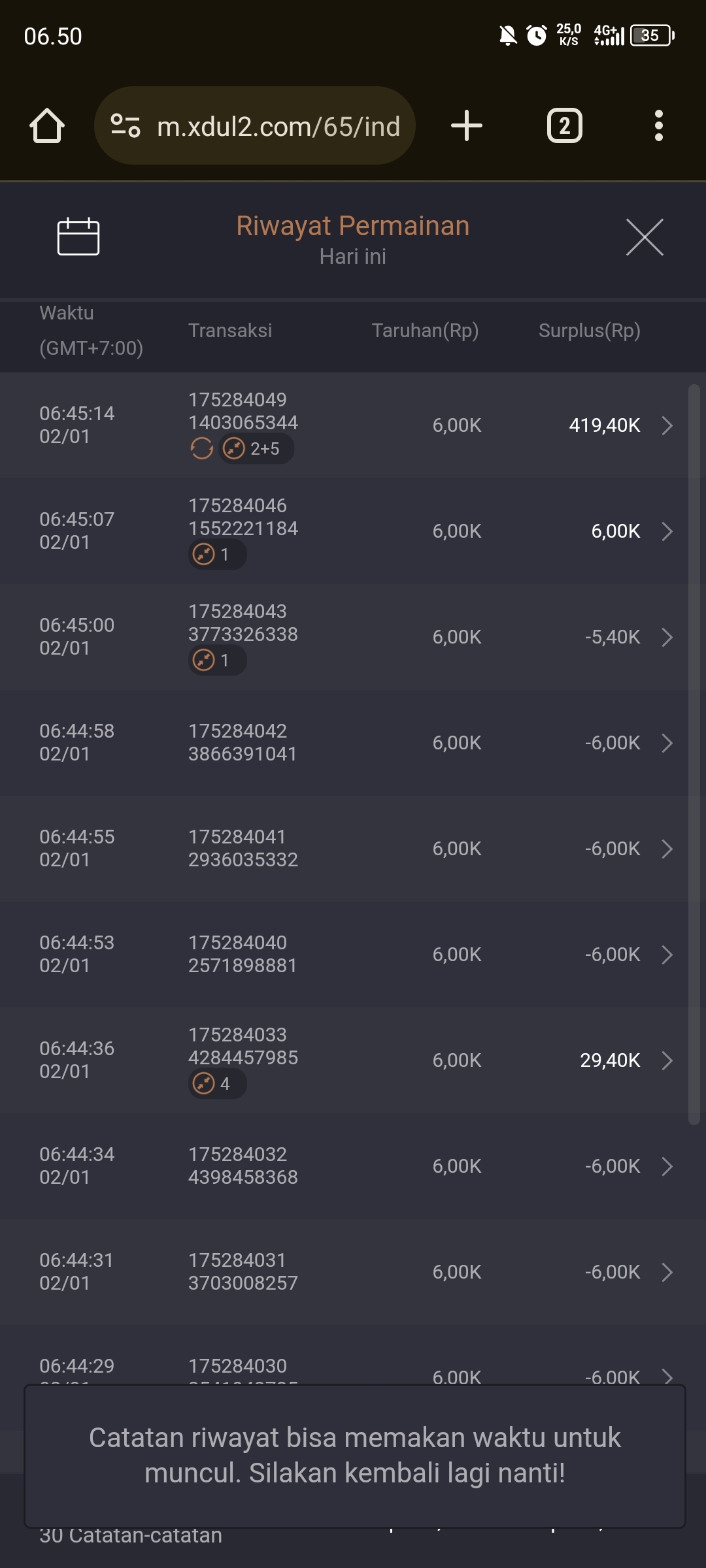Close the Riwayat Permainan panel

(x=644, y=237)
